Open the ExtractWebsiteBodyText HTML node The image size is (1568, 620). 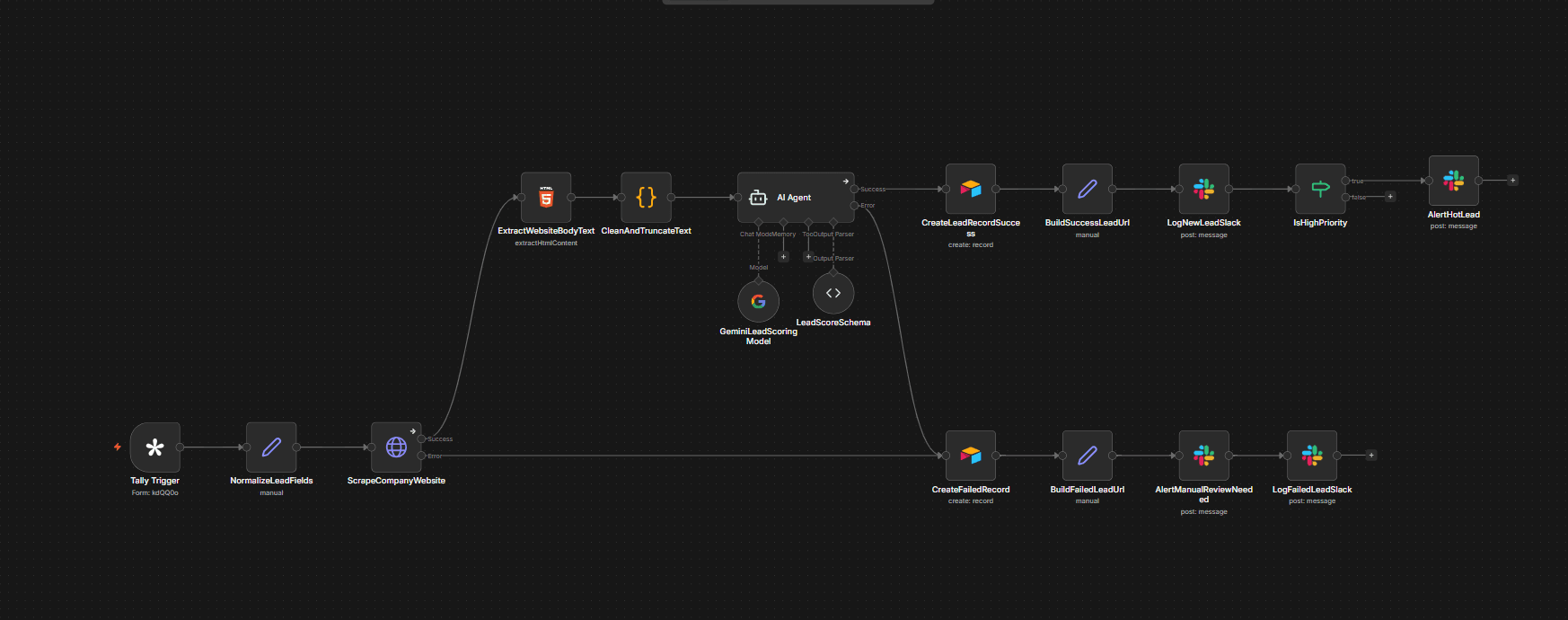(x=546, y=198)
